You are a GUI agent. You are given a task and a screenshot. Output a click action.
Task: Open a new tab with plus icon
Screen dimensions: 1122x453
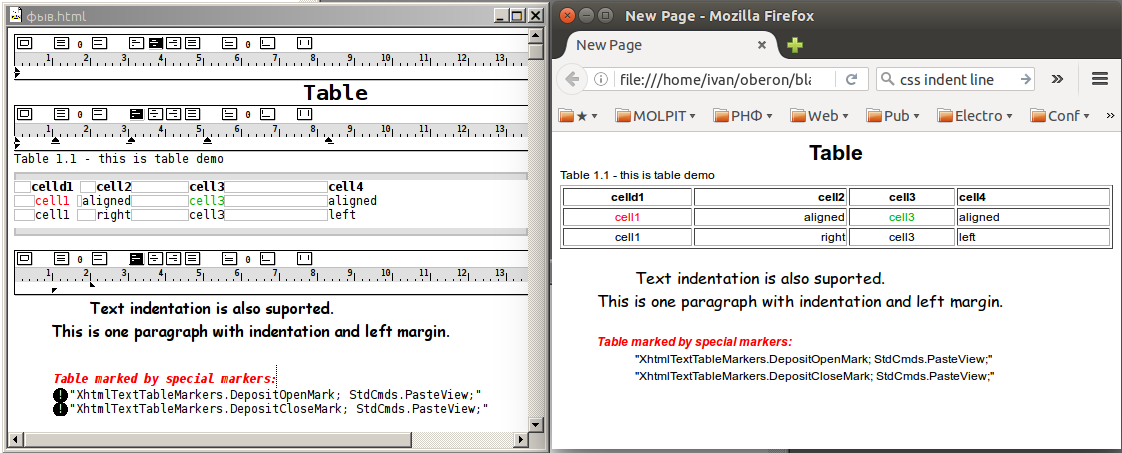pos(795,45)
